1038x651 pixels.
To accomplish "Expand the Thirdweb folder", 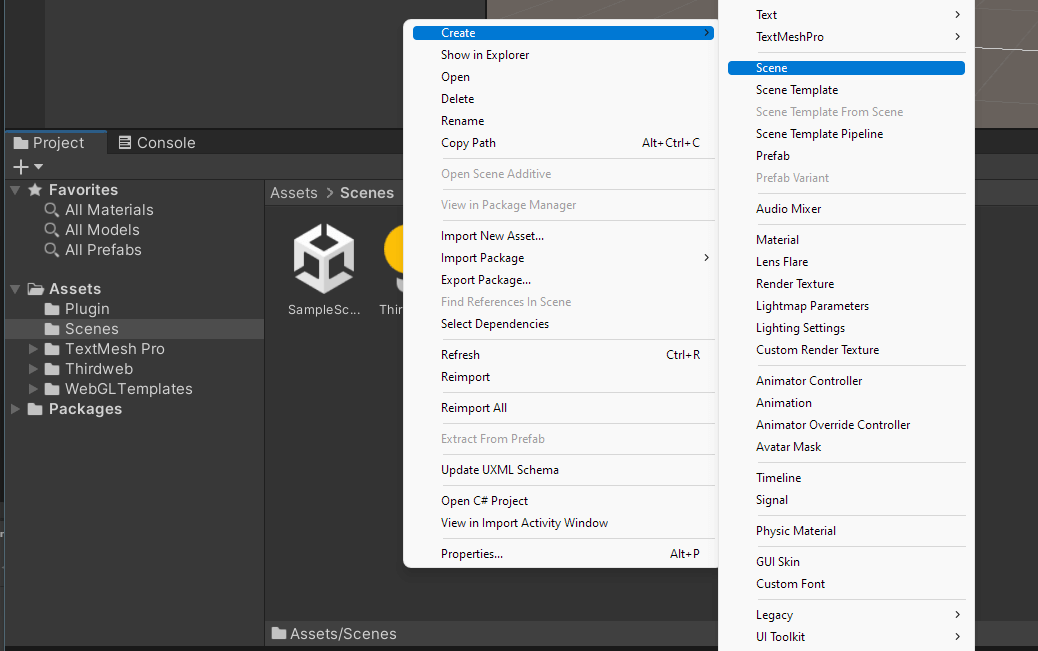I will point(32,369).
